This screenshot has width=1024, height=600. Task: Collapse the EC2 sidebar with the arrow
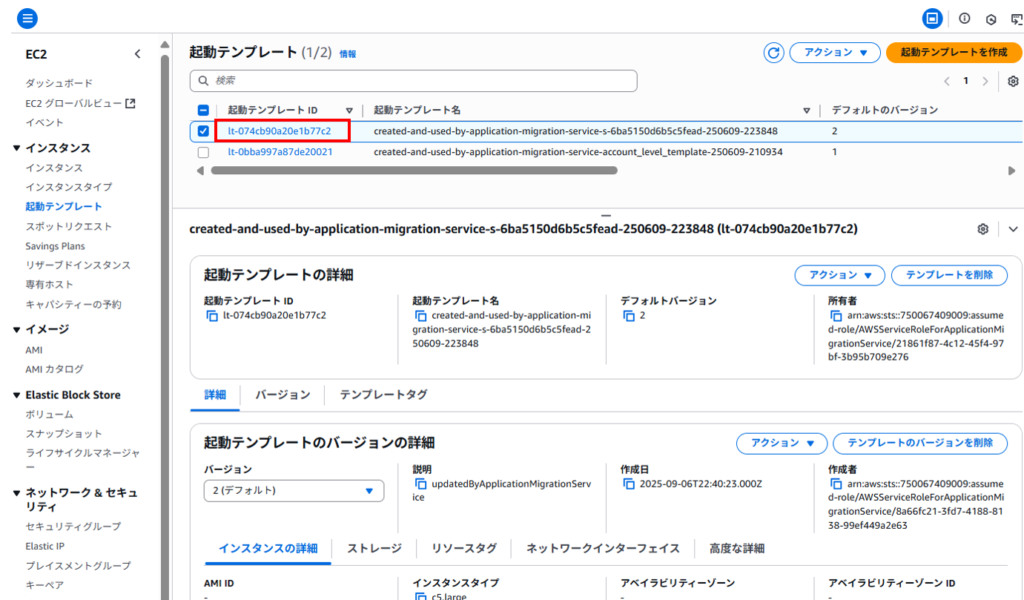point(137,54)
